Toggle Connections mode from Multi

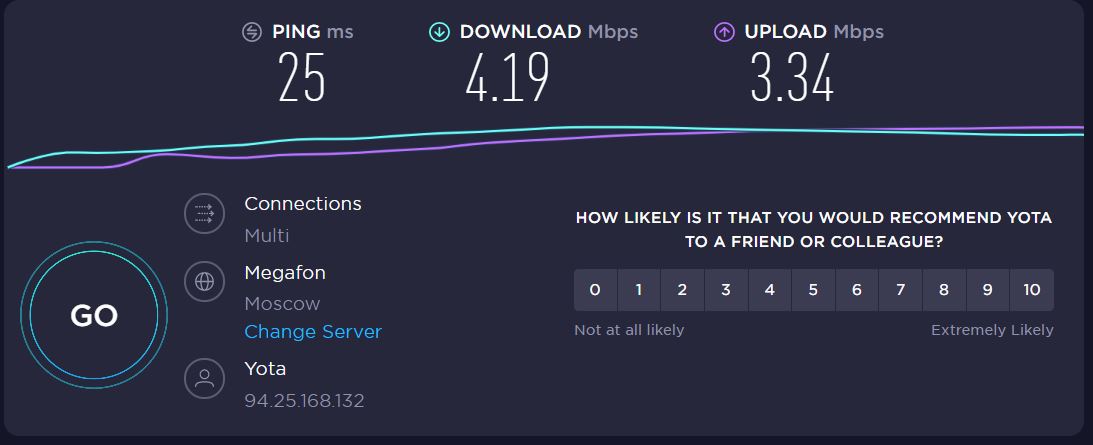[x=266, y=236]
